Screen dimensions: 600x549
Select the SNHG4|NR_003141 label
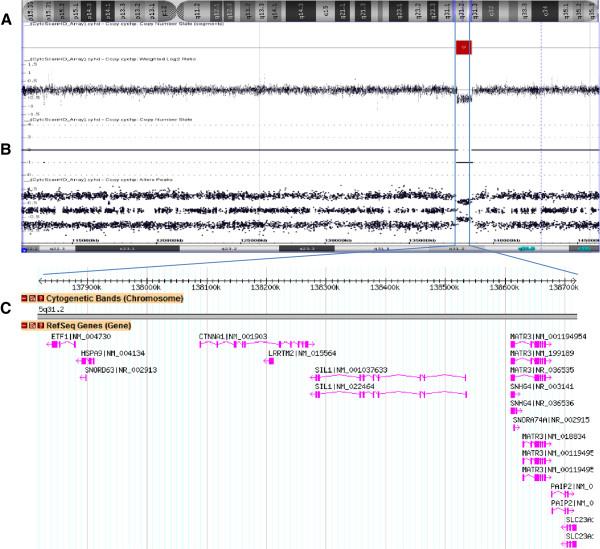542,387
